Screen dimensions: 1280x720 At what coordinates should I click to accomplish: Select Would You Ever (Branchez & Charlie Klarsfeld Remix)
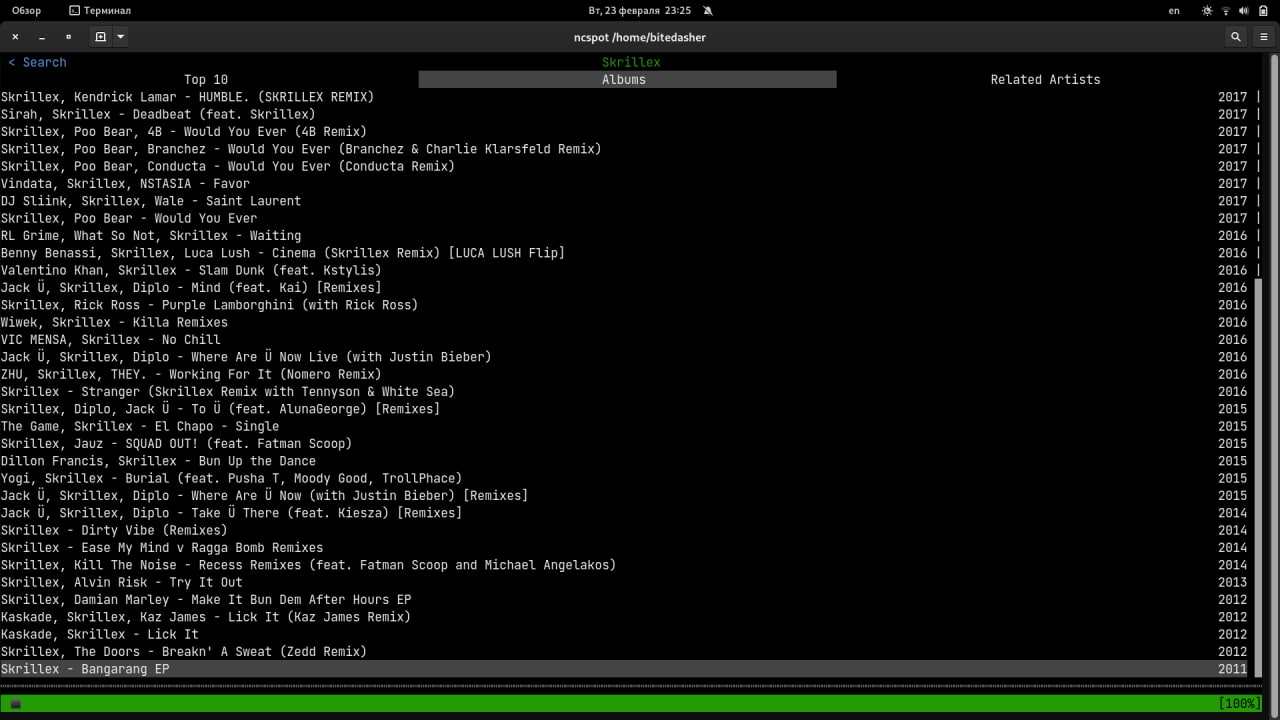tap(624, 149)
